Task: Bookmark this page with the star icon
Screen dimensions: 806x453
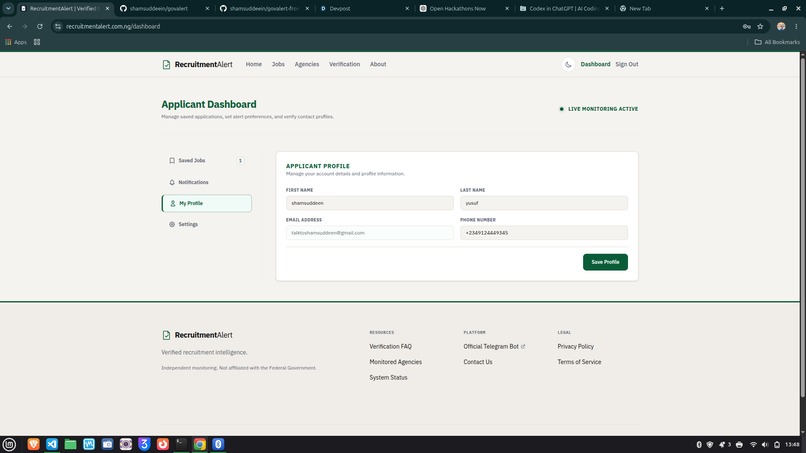Action: 760,26
